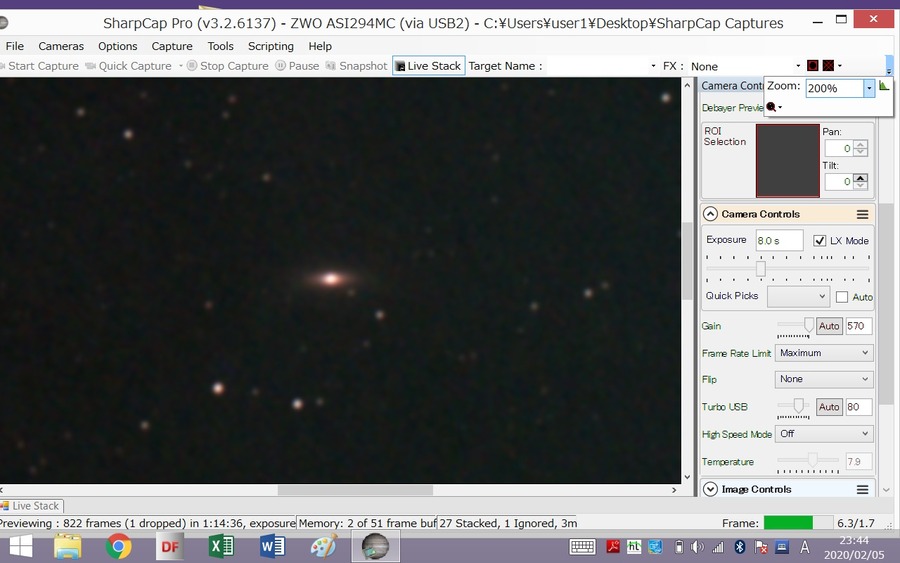Screen dimensions: 900x563
Task: Open the DF app on the taskbar
Action: [x=170, y=547]
